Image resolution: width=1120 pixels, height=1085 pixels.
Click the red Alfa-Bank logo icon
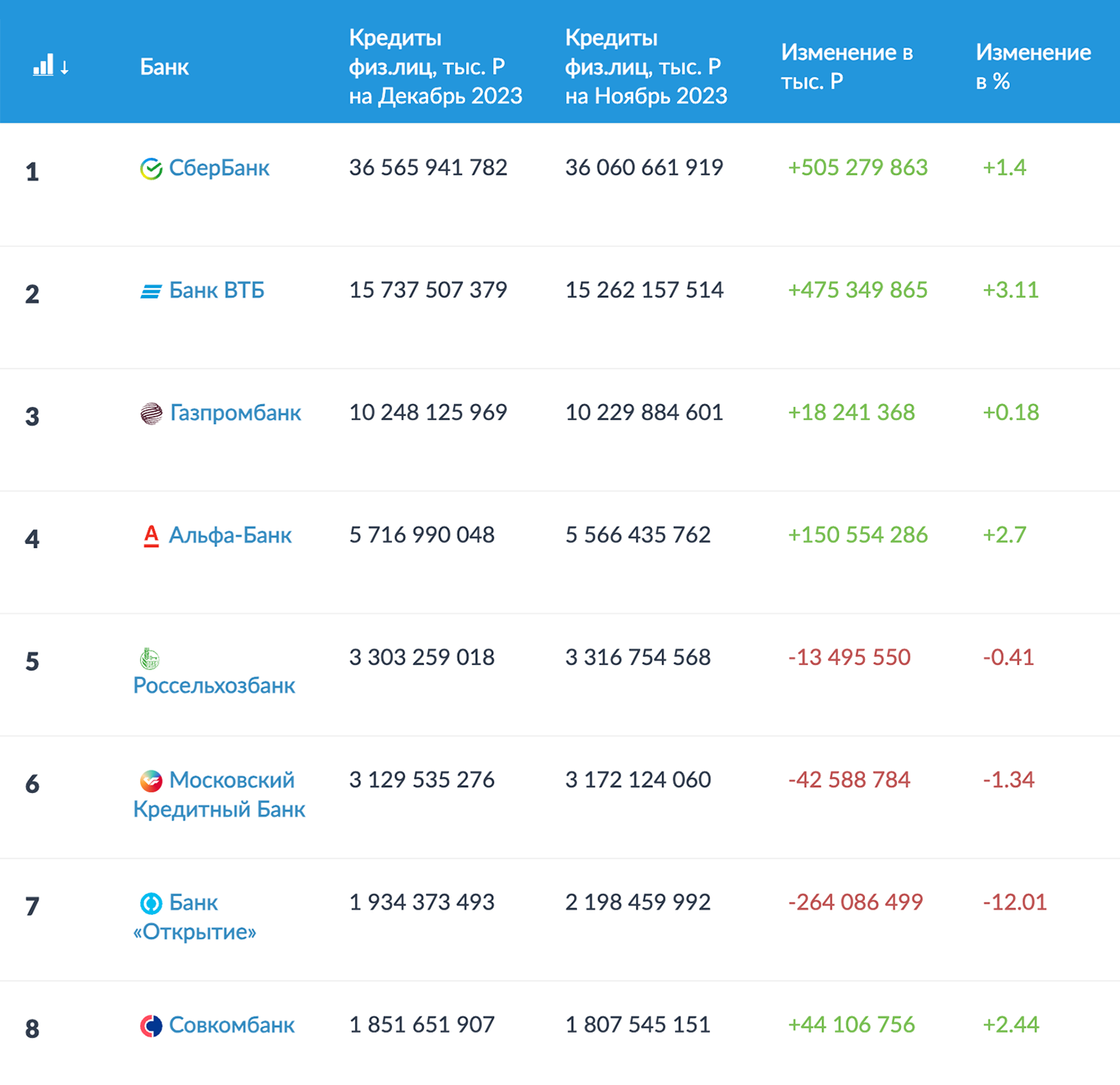151,536
